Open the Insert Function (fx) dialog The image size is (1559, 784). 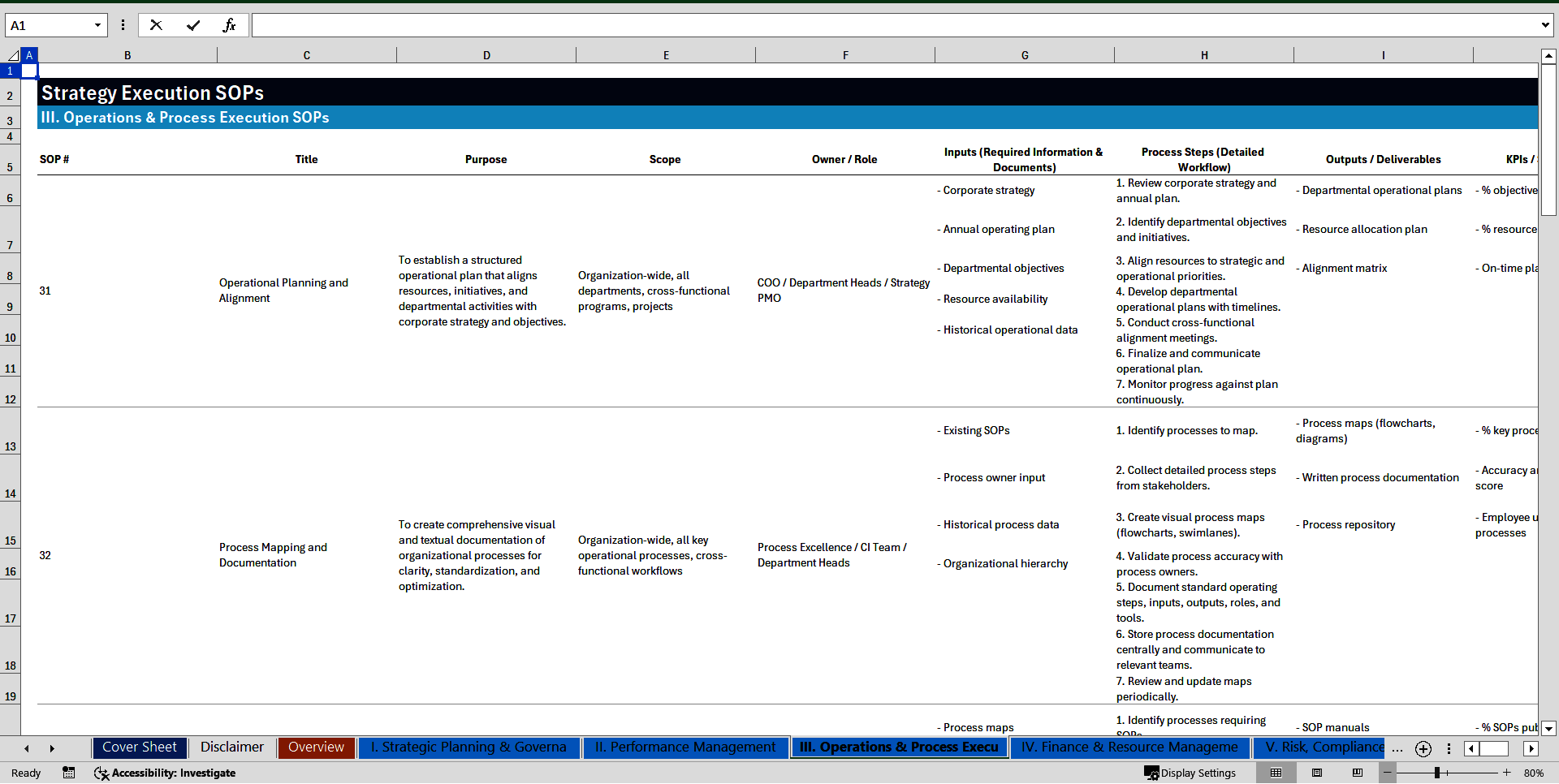point(231,25)
